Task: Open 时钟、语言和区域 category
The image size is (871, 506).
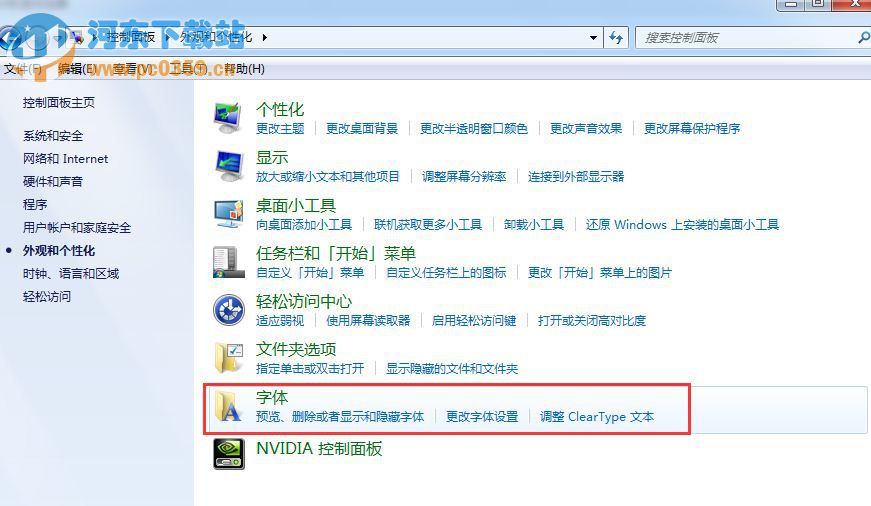Action: point(71,273)
